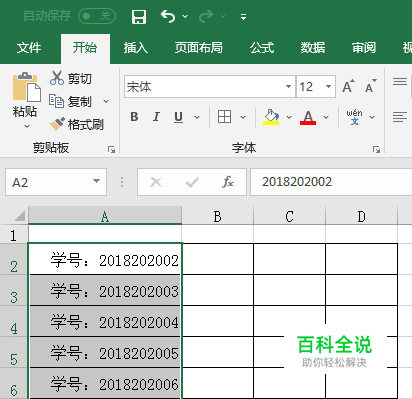Screen dimensions: 412x399
Task: Select column B header
Action: [218, 215]
